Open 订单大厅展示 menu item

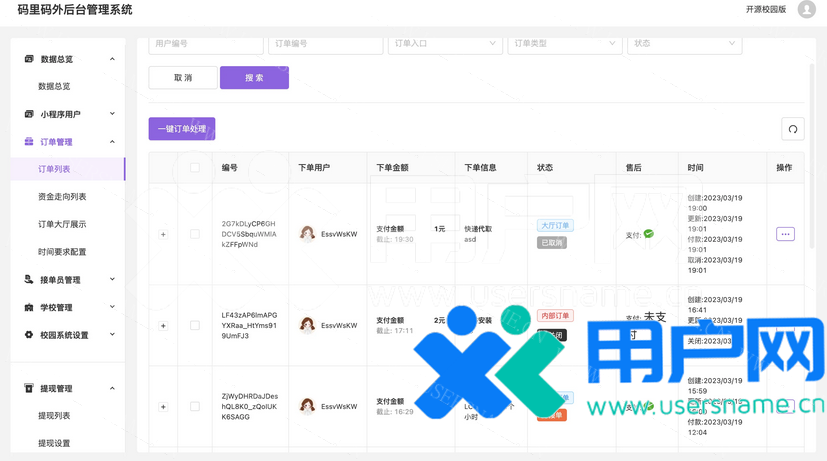[62, 224]
